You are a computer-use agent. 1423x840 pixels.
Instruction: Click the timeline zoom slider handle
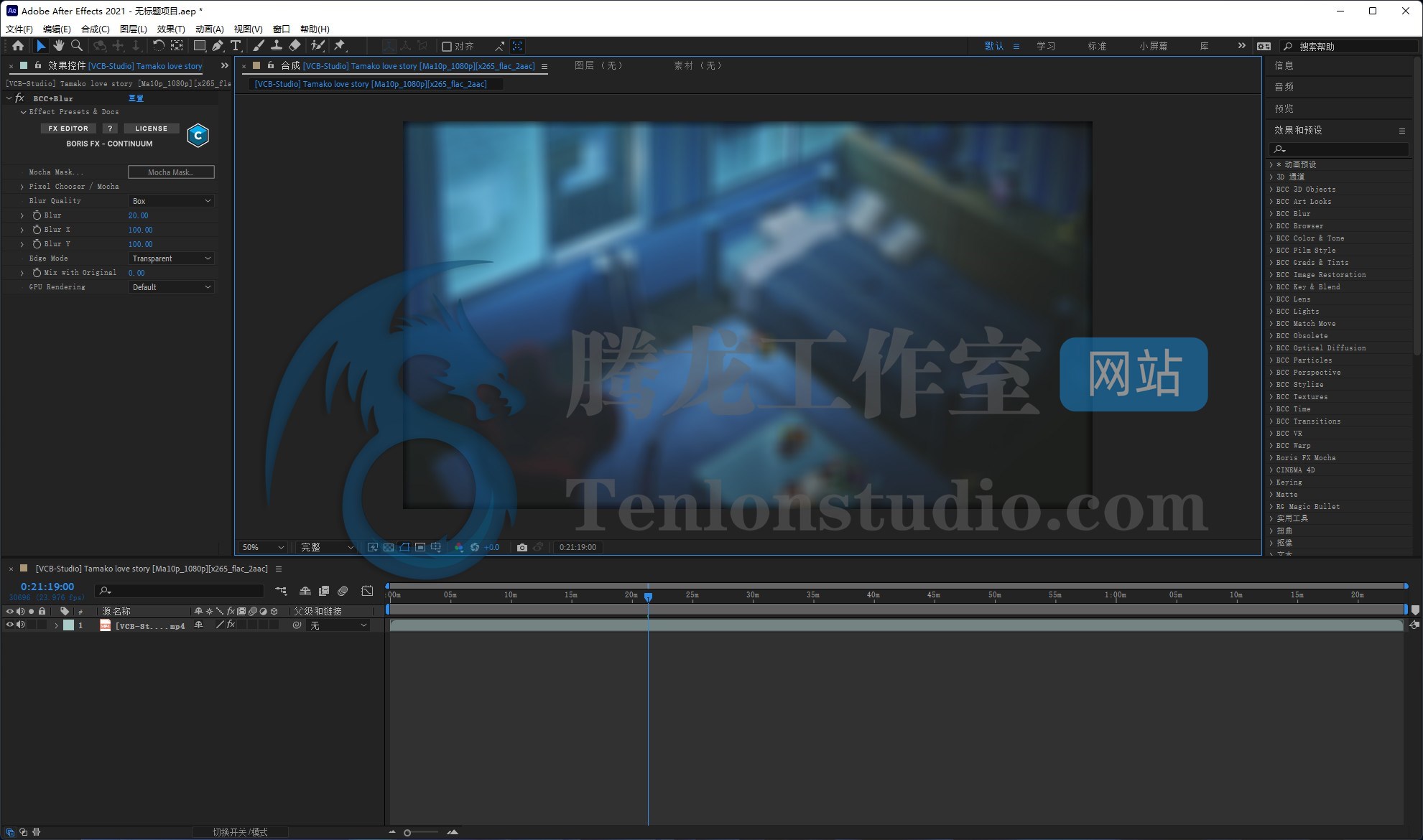pos(407,833)
